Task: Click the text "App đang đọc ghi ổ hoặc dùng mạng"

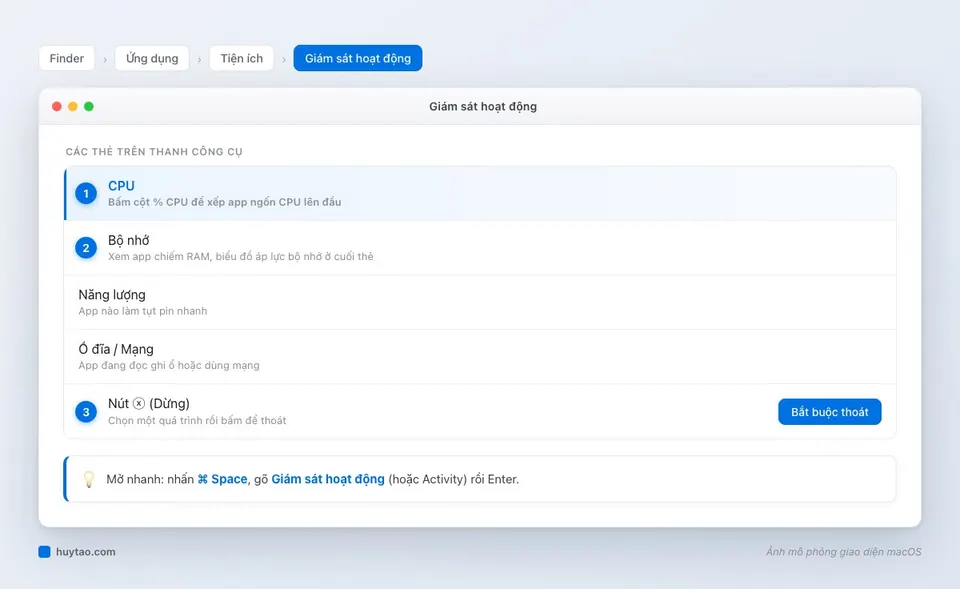Action: (x=169, y=366)
